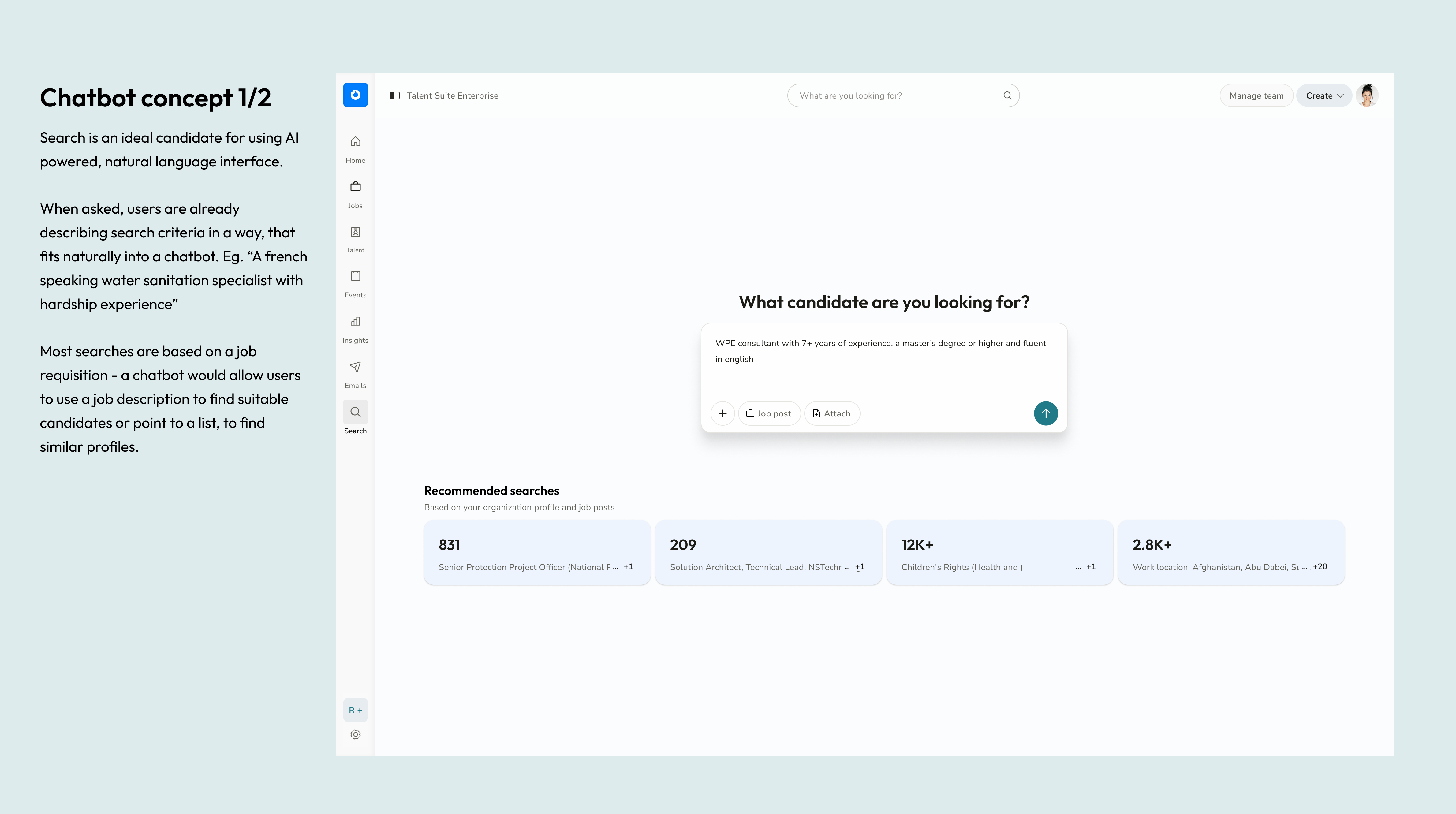Click the blue app logo icon
Screen dimensions: 1456x814
355,95
